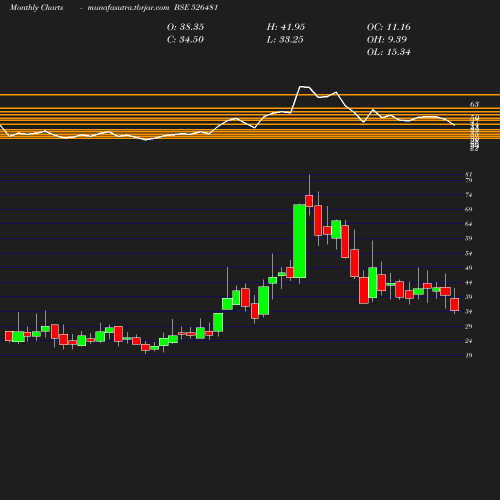This screenshot has height=500, width=500.
Task: Select the low value L: 33.25
Action: click(285, 40)
